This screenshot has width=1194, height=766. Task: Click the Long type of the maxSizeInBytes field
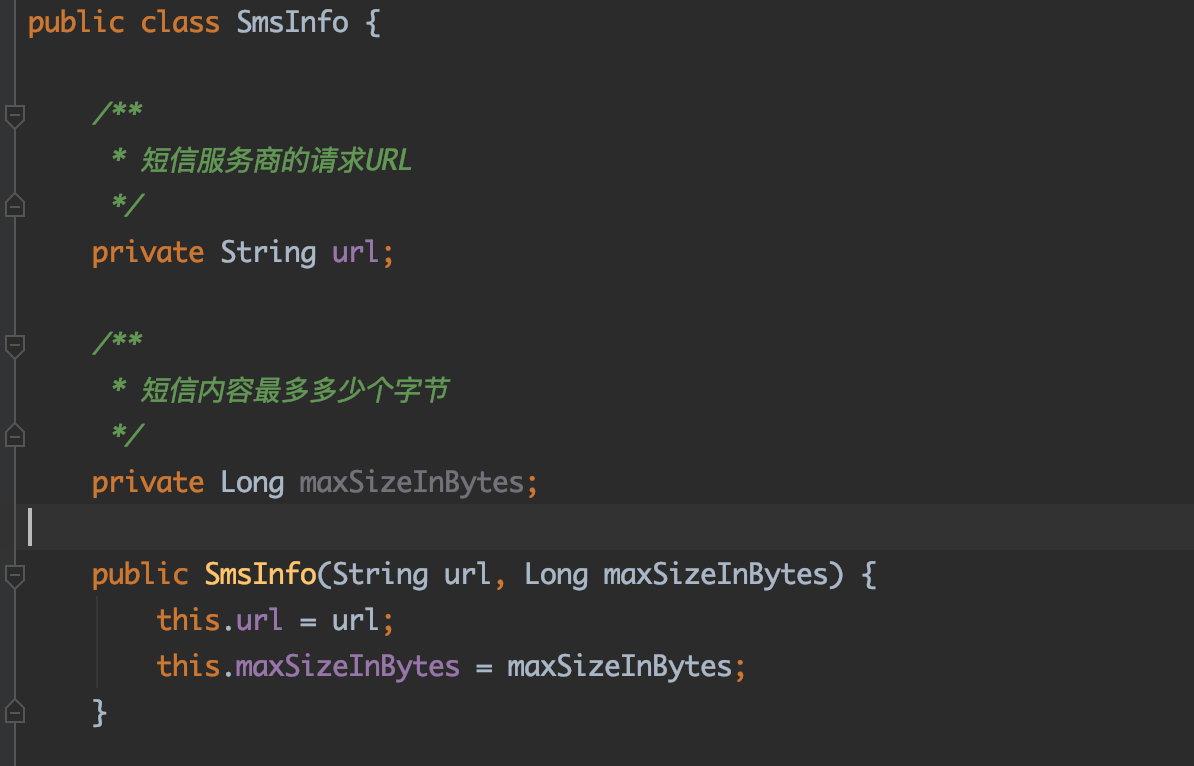point(252,482)
